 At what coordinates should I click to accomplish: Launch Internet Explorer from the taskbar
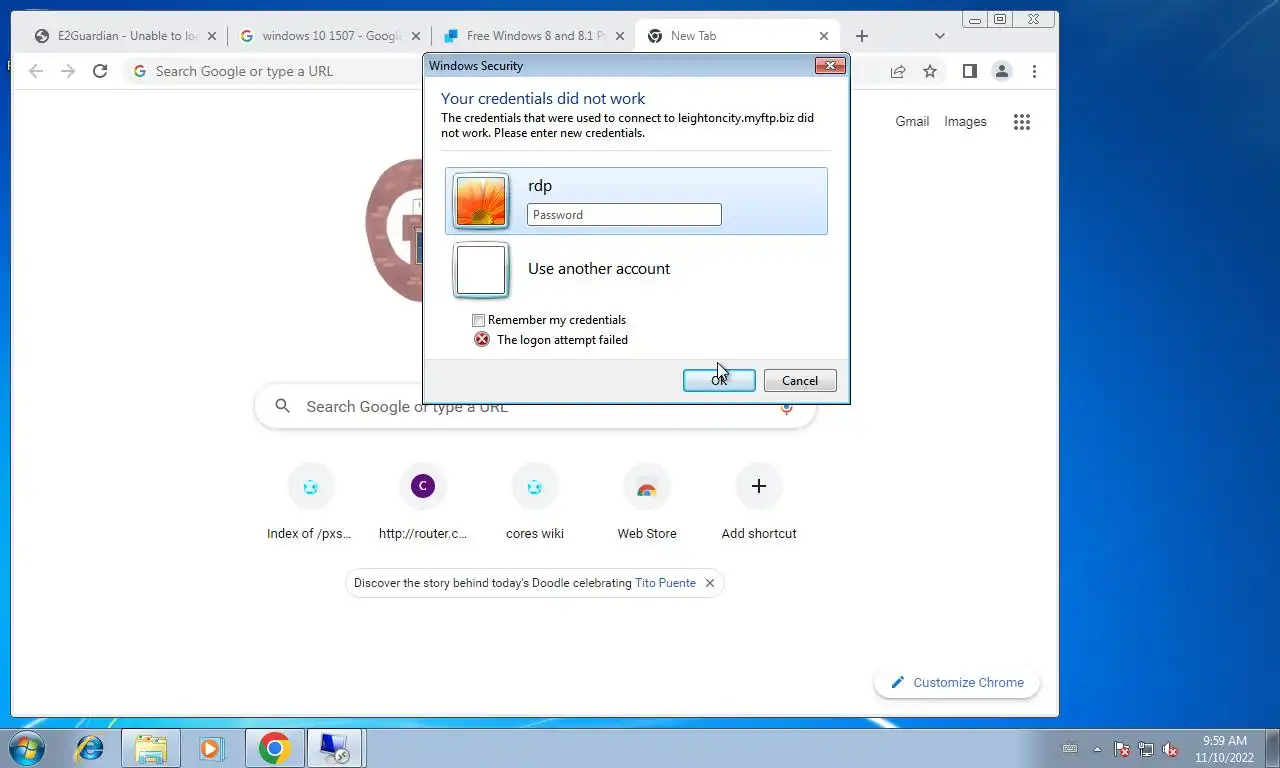coord(90,748)
